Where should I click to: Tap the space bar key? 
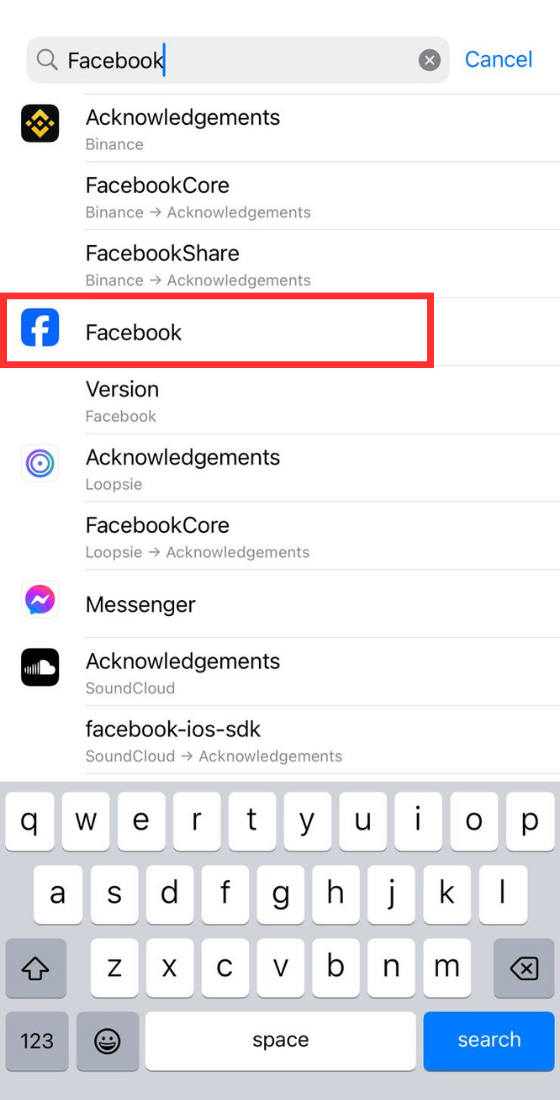(x=281, y=1040)
